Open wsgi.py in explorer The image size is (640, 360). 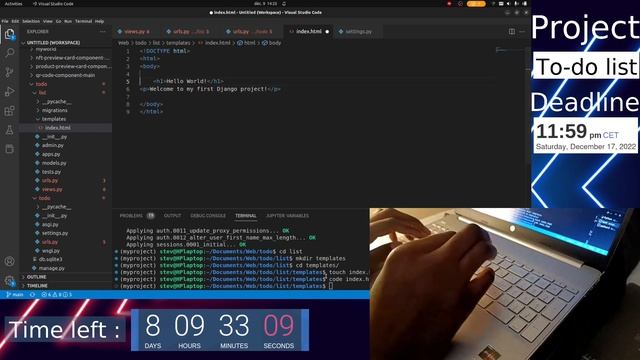(x=51, y=251)
